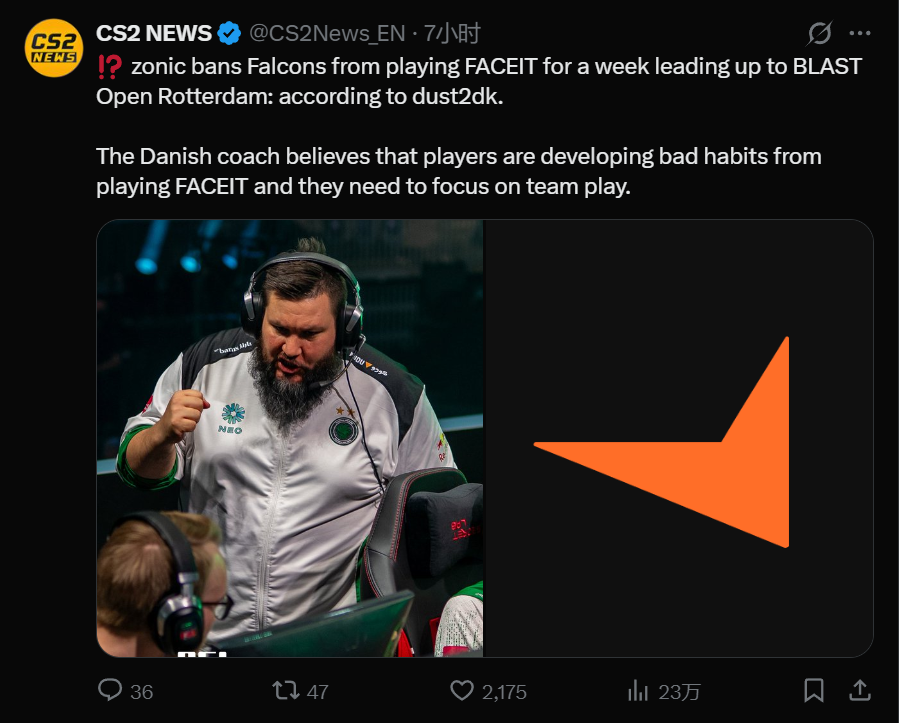
Task: Open the view analytics bar chart icon
Action: coord(638,690)
